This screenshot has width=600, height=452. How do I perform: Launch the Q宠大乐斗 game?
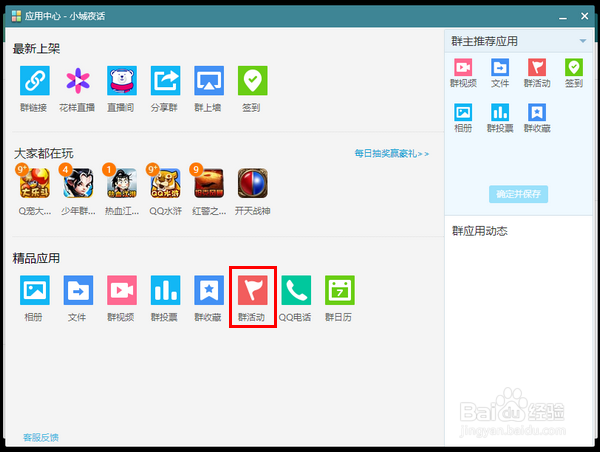click(34, 183)
